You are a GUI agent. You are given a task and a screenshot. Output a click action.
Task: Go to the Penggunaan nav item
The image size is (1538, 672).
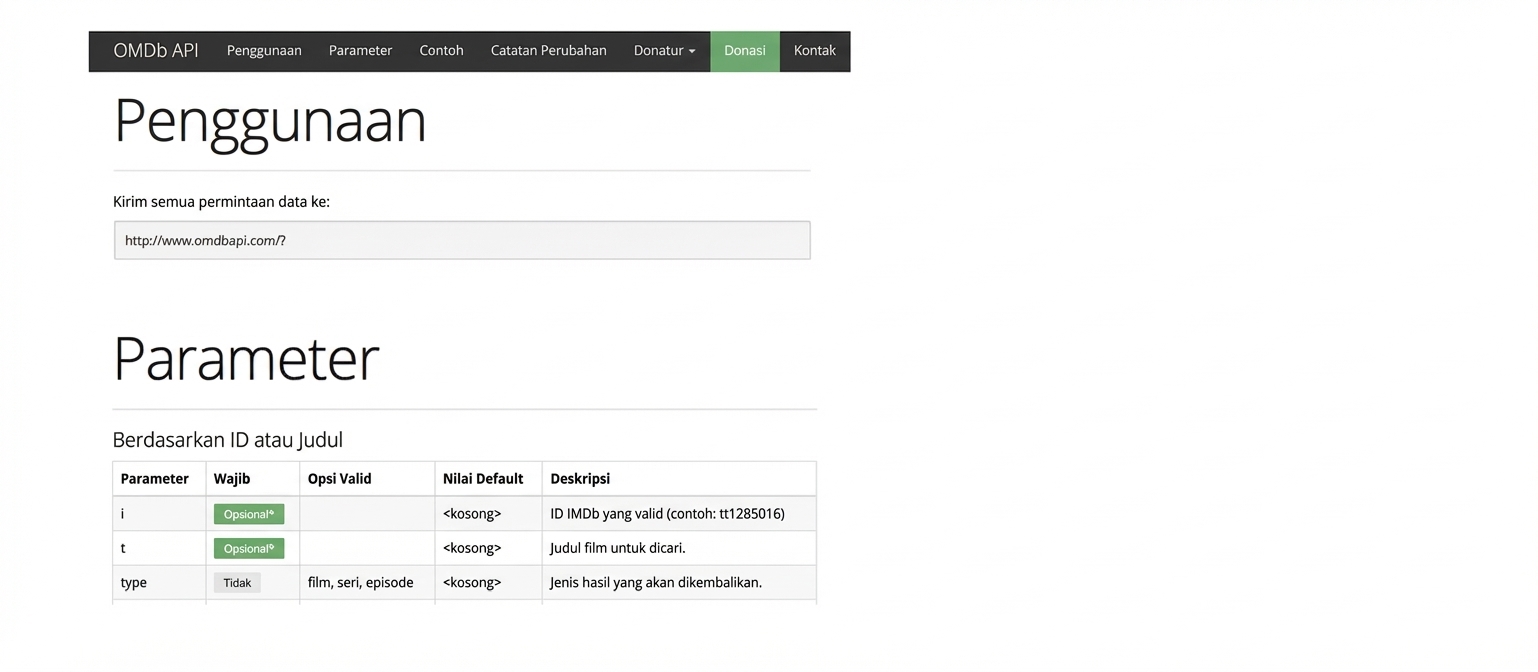pos(264,51)
